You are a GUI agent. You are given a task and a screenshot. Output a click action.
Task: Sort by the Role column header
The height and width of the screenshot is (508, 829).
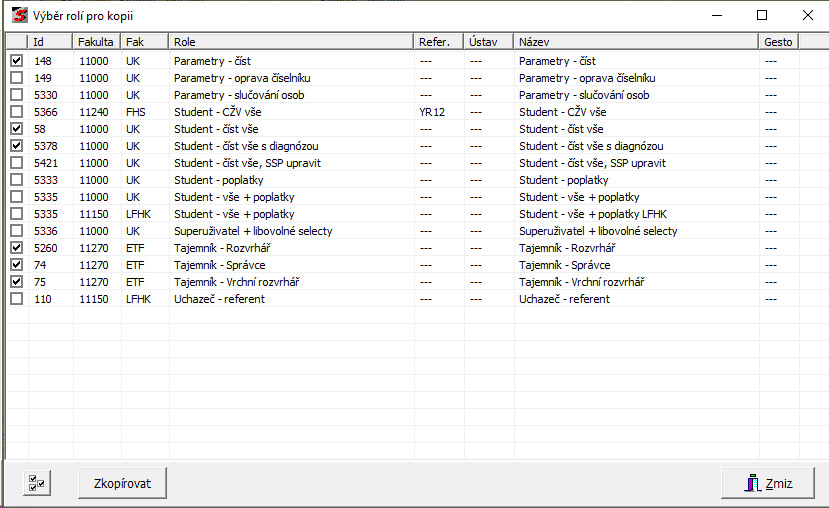click(290, 42)
